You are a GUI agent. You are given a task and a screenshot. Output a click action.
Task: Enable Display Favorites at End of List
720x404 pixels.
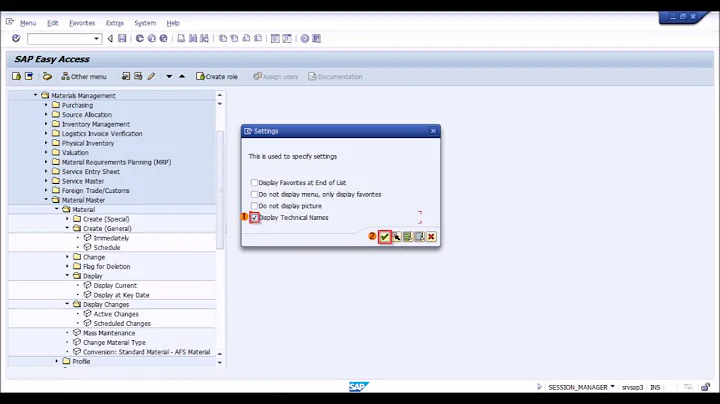point(254,182)
